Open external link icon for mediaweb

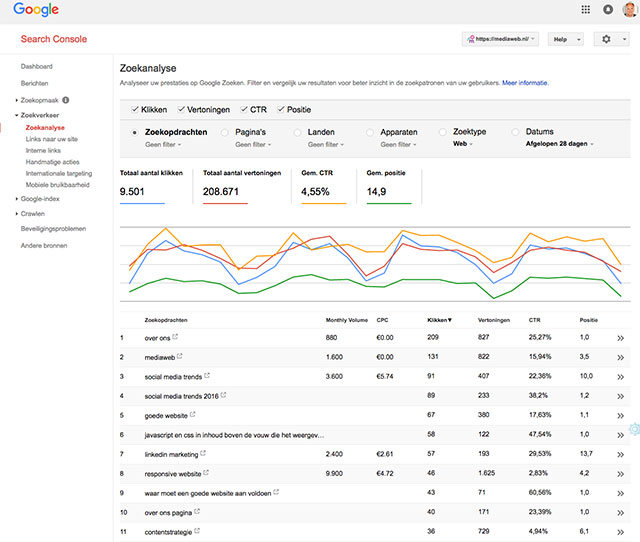[180, 356]
